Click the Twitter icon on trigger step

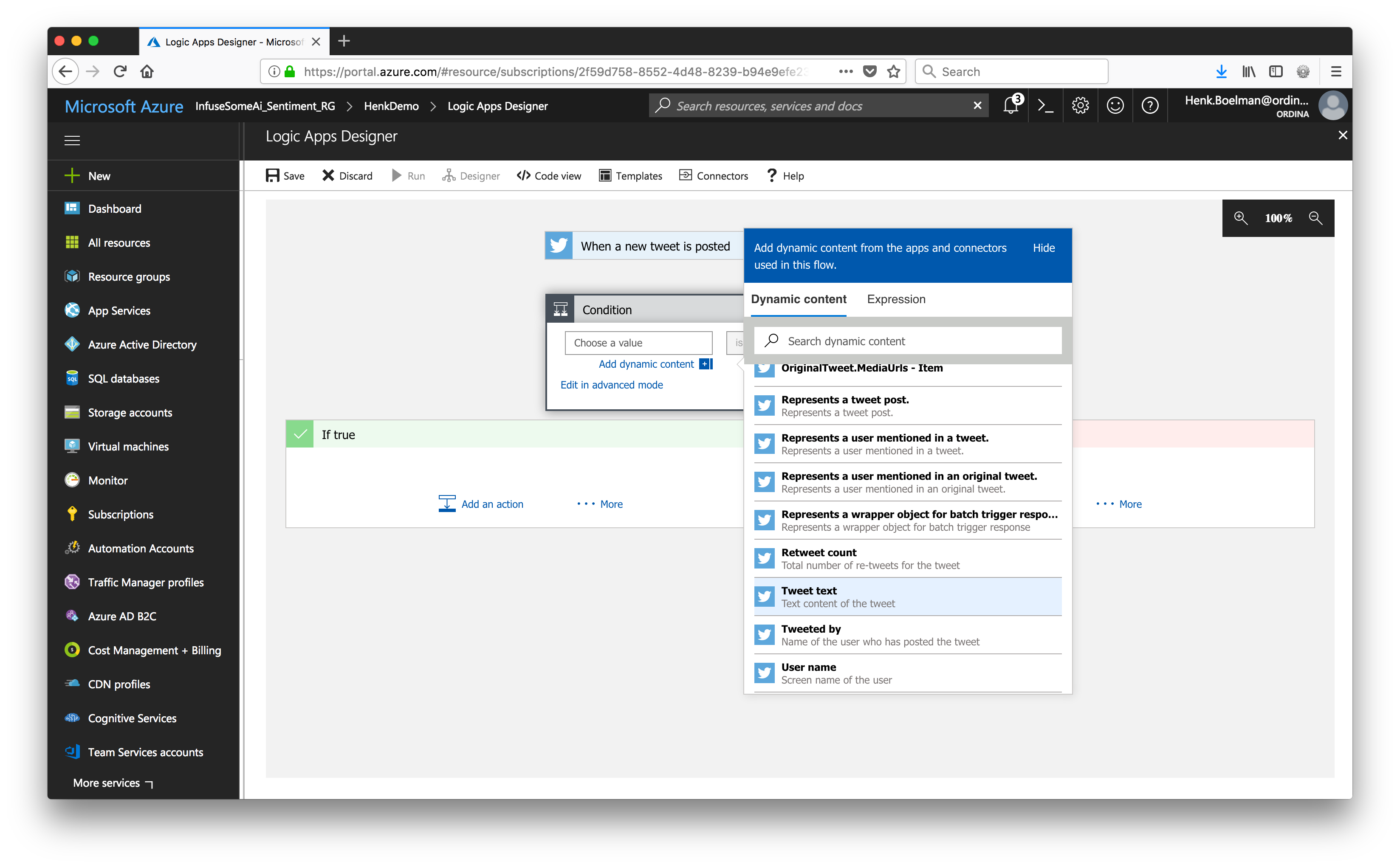click(559, 246)
